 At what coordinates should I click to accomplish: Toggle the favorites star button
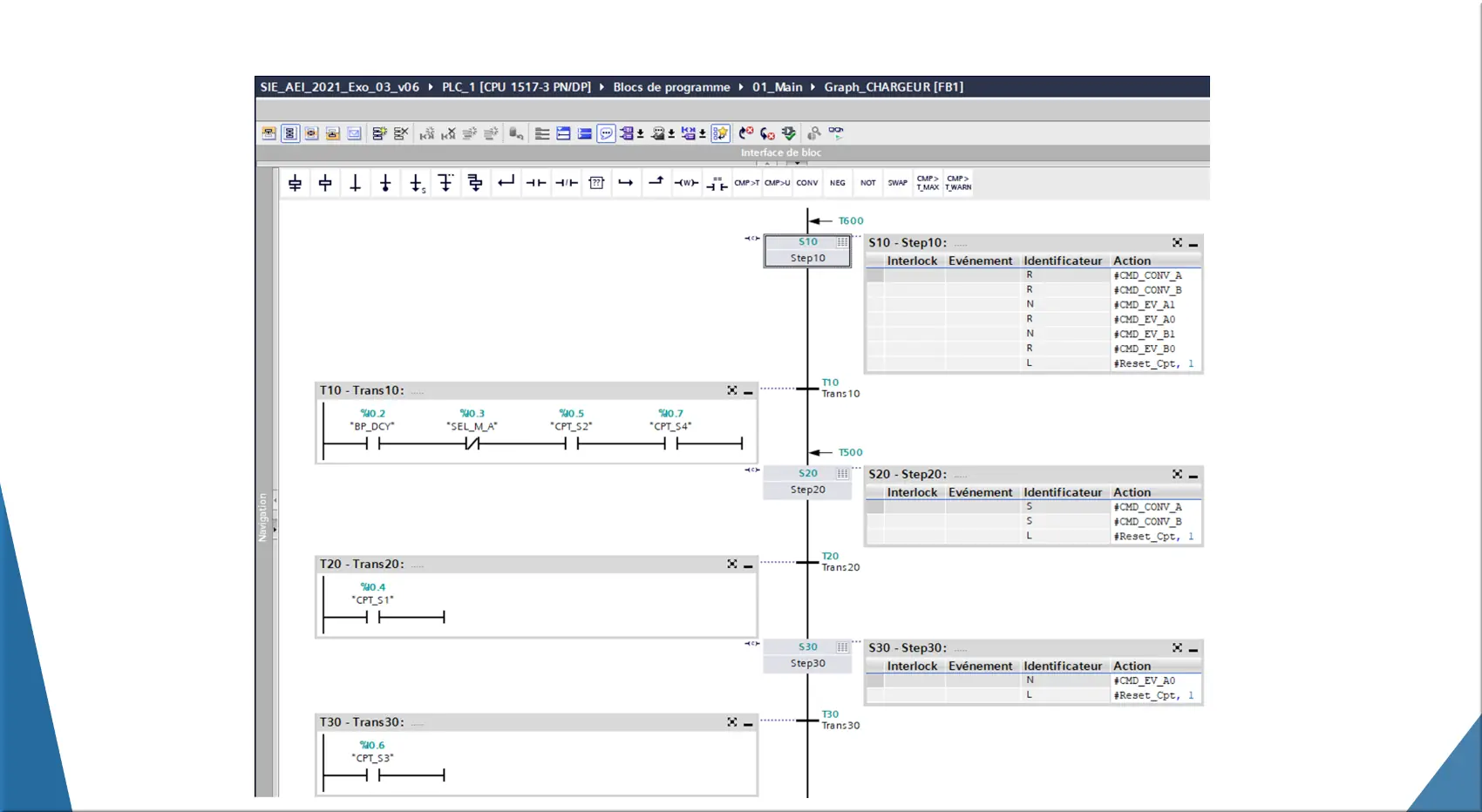point(720,133)
